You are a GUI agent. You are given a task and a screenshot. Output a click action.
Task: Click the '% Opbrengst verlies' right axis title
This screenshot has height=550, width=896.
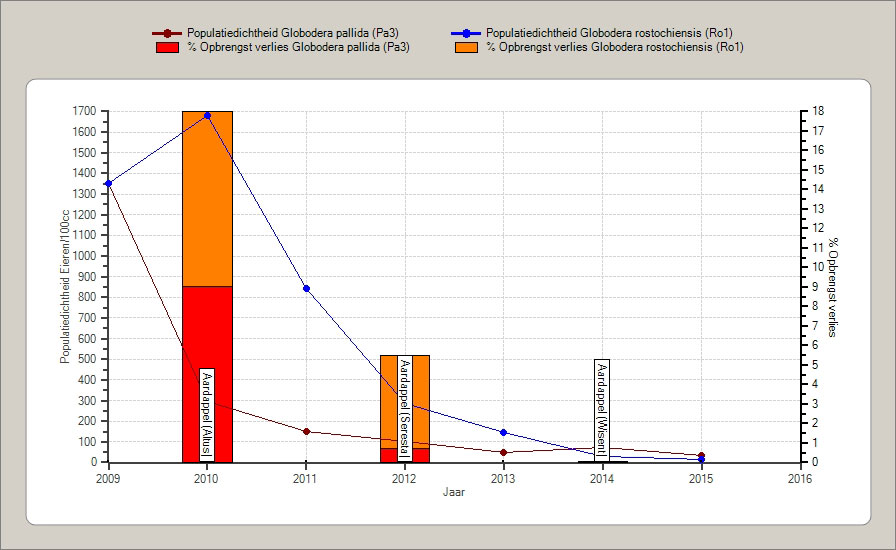(832, 287)
